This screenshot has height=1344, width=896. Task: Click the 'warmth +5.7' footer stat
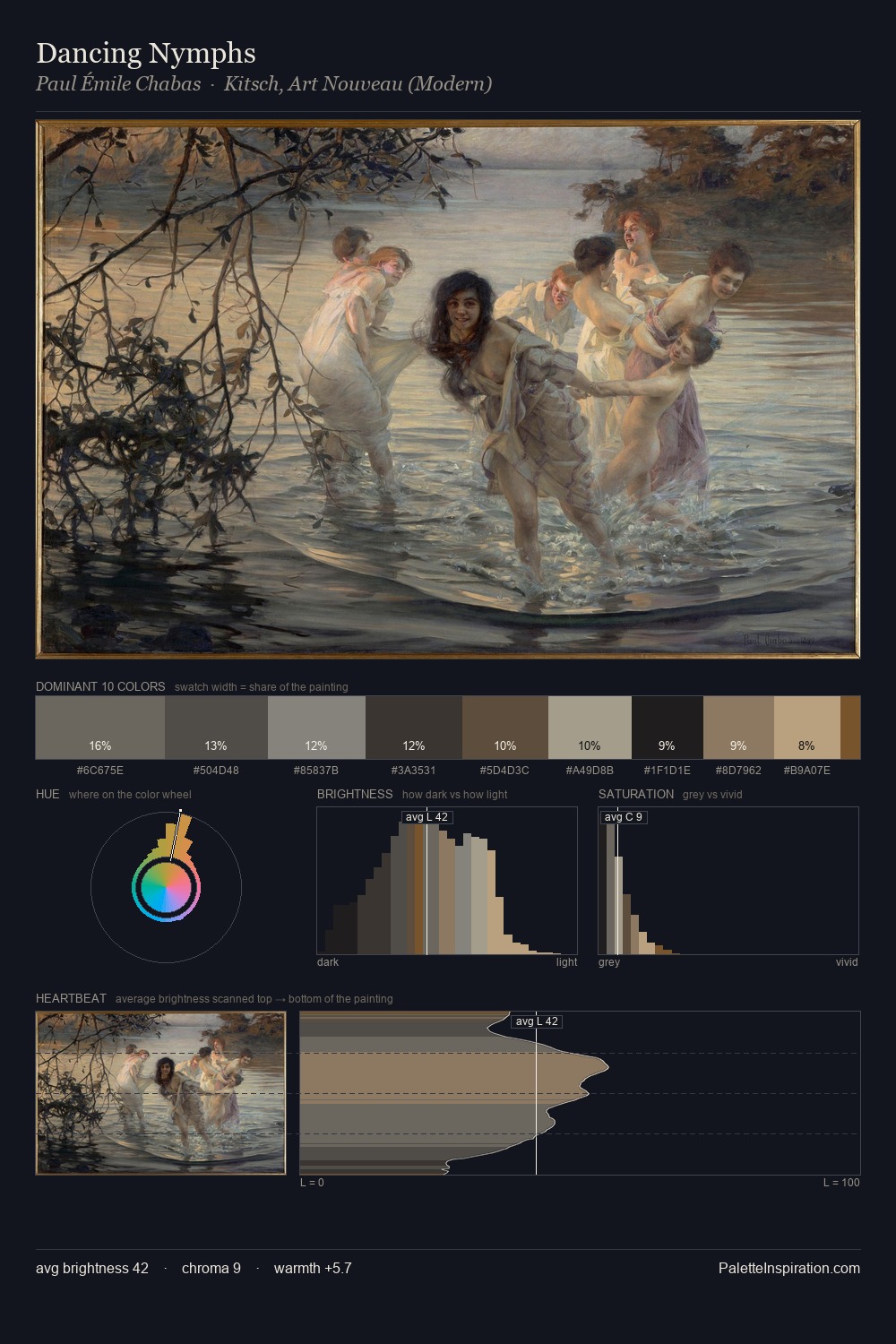313,1269
